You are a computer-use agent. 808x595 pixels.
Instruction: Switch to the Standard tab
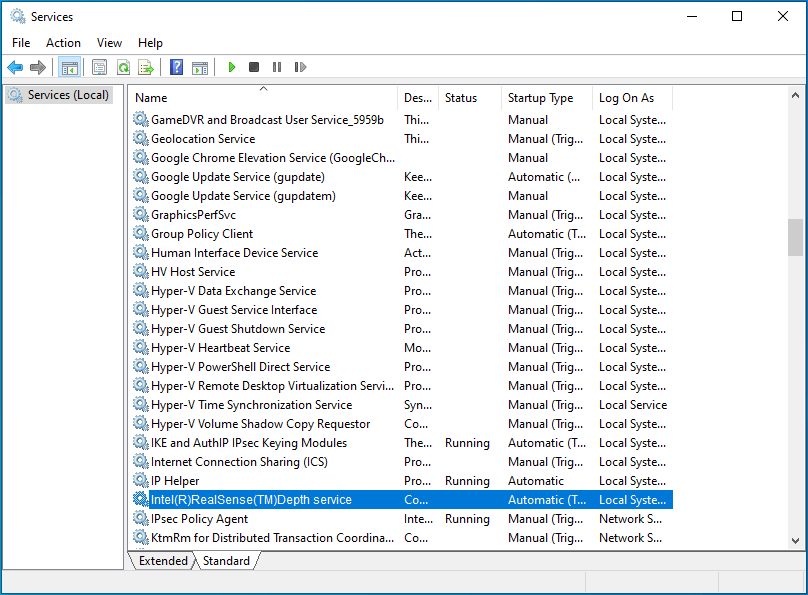tap(227, 561)
